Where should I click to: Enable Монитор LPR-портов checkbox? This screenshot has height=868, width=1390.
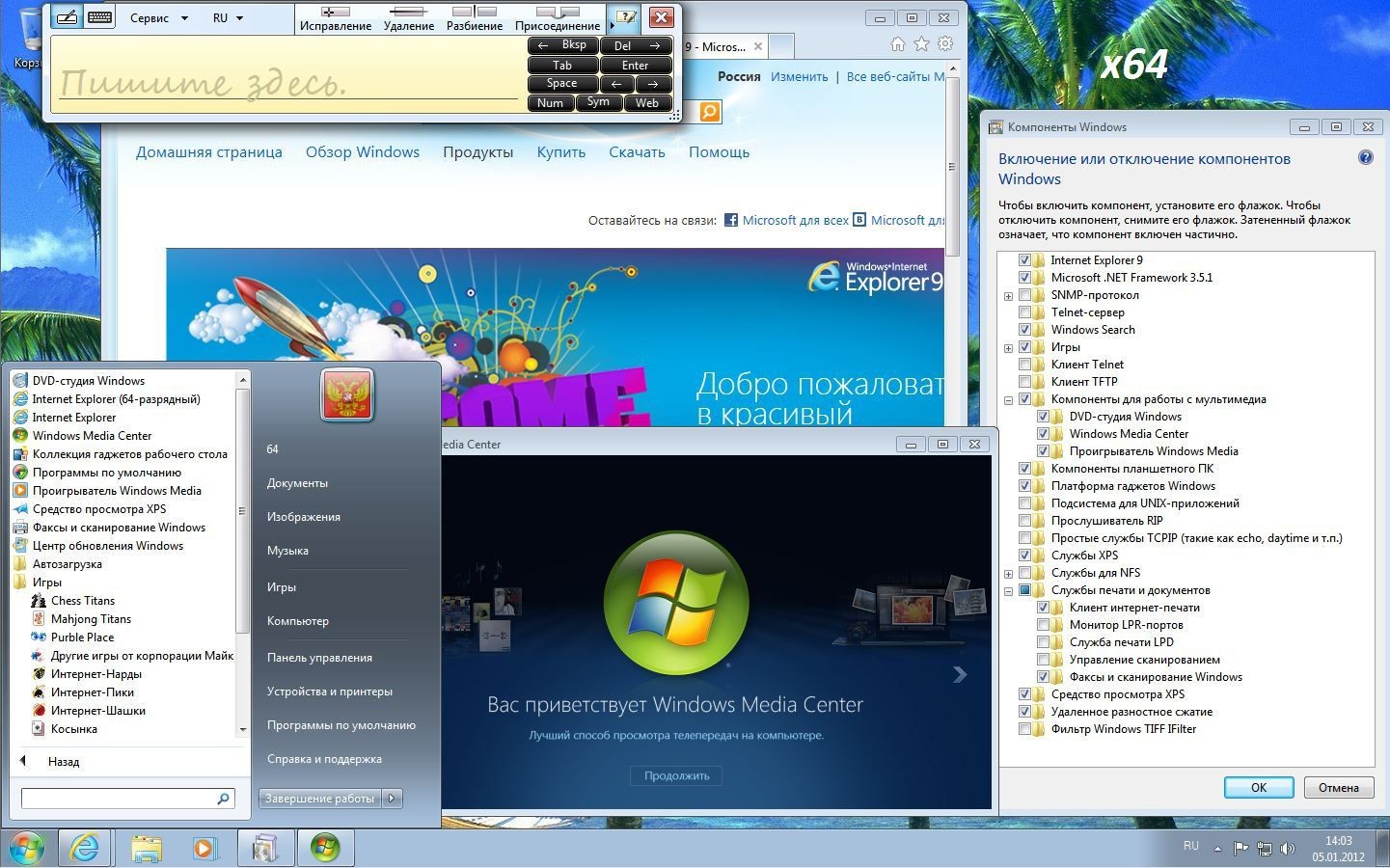click(x=1043, y=625)
